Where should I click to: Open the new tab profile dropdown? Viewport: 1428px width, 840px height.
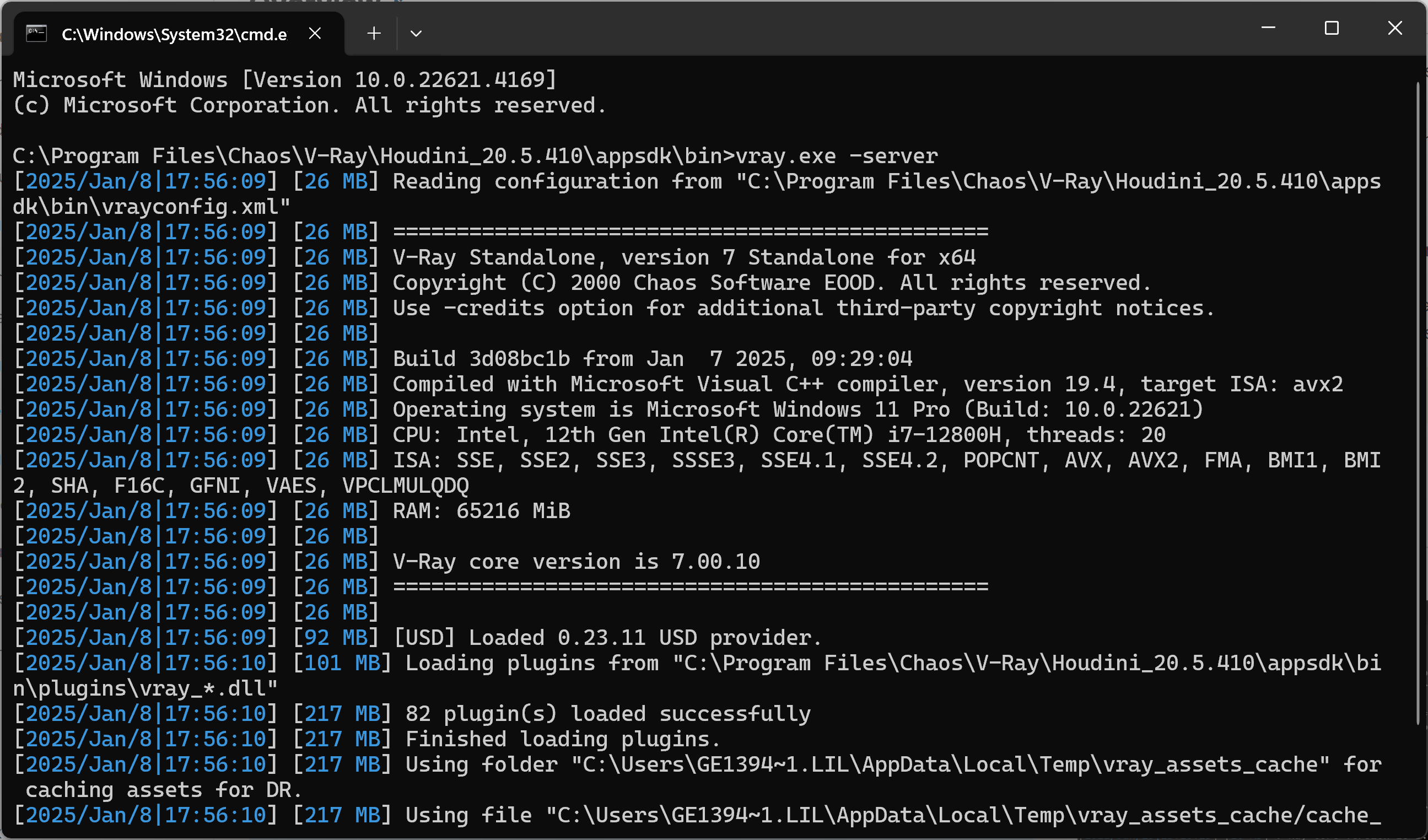point(416,34)
